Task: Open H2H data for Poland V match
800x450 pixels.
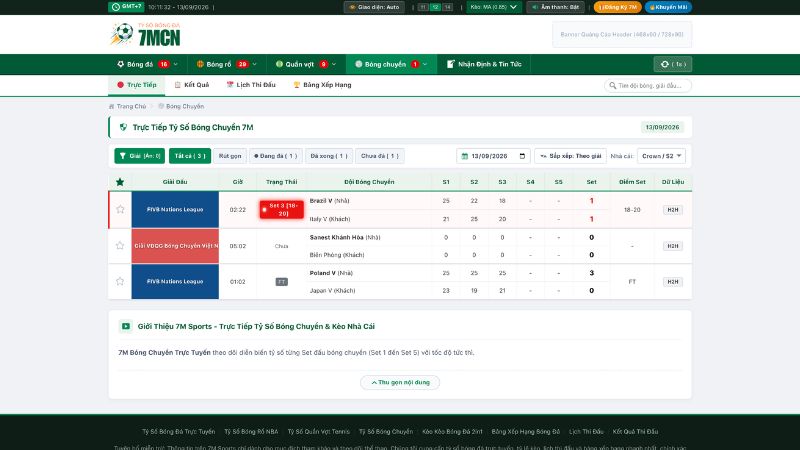Action: coord(672,282)
